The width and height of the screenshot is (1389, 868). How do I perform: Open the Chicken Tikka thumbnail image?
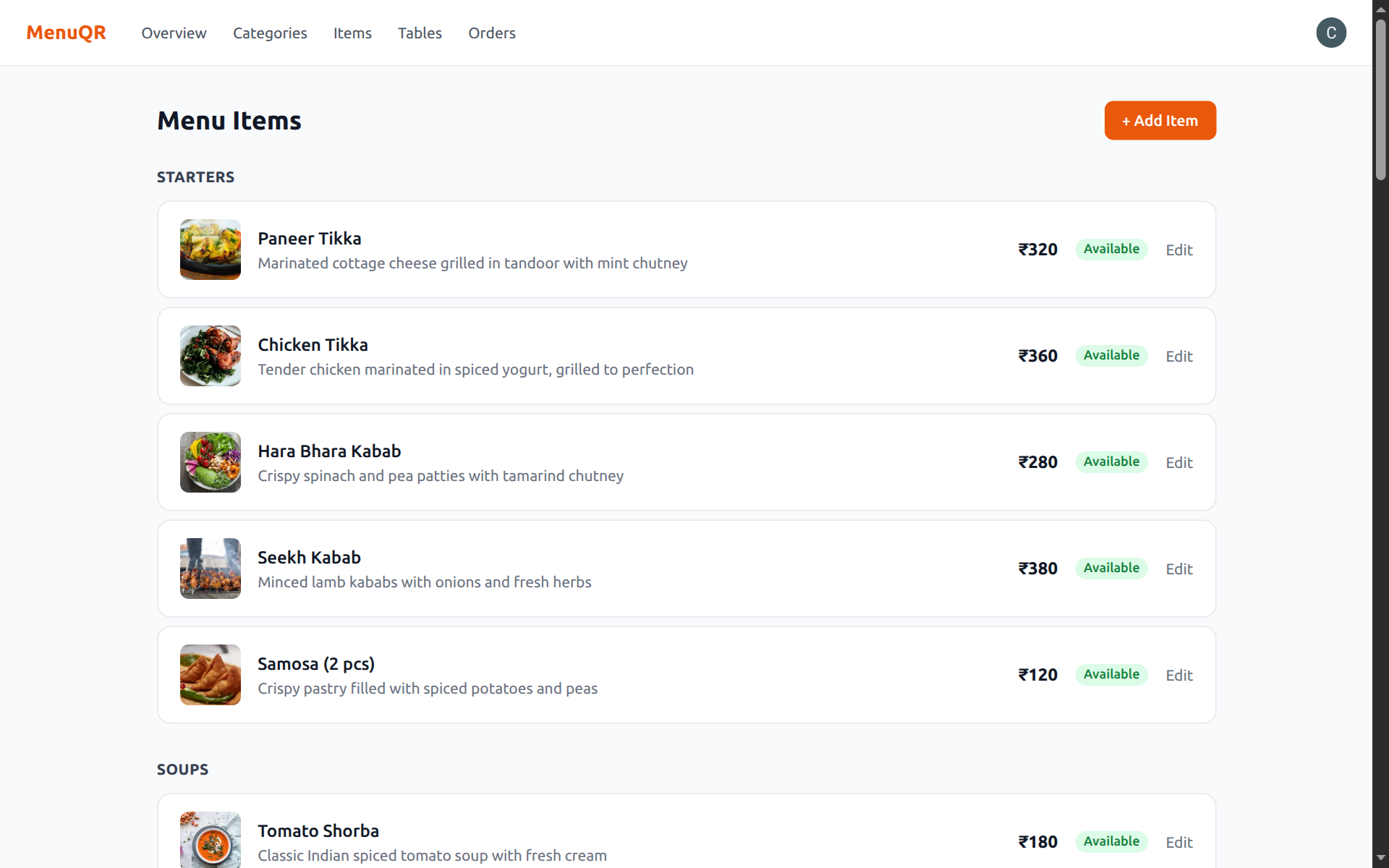[x=211, y=356]
